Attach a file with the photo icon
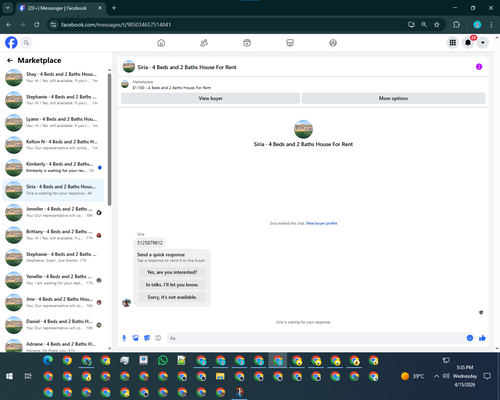This screenshot has height=400, width=500. [136, 338]
